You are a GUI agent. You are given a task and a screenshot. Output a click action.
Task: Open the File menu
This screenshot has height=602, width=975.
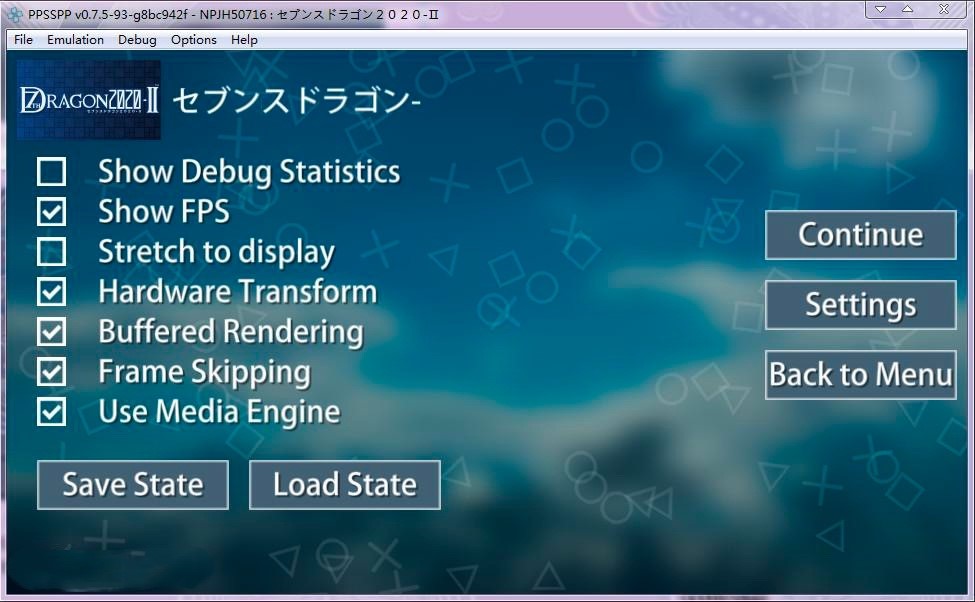pos(23,40)
